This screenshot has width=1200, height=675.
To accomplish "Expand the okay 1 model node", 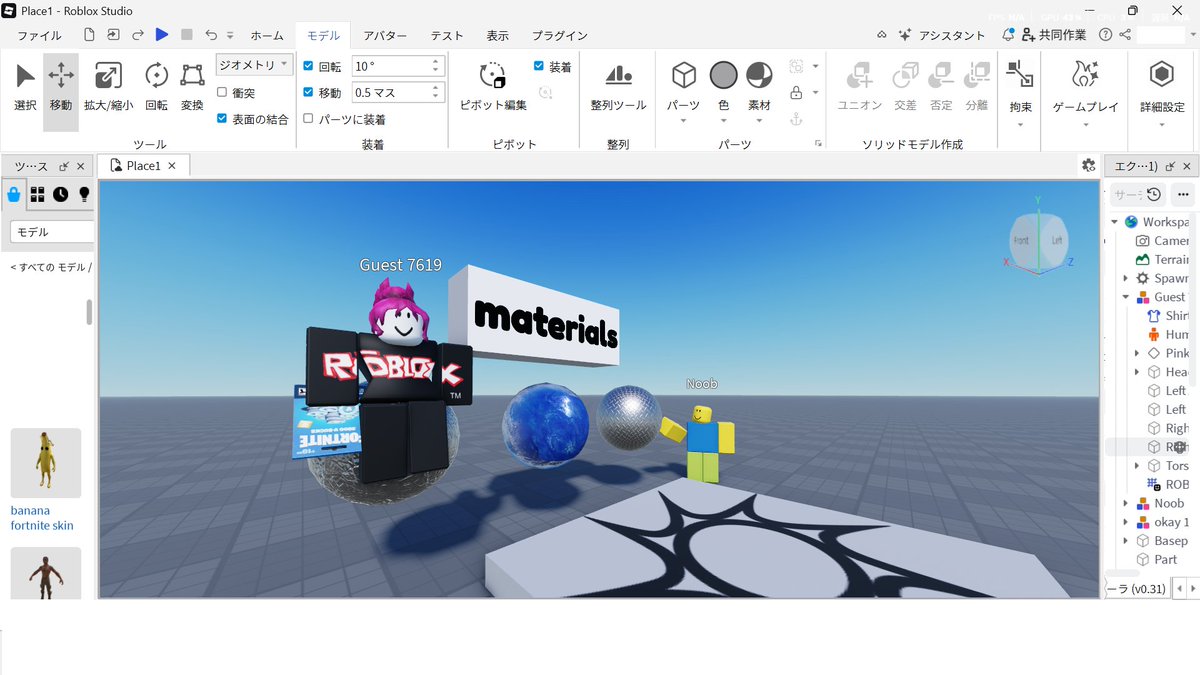I will click(1126, 522).
